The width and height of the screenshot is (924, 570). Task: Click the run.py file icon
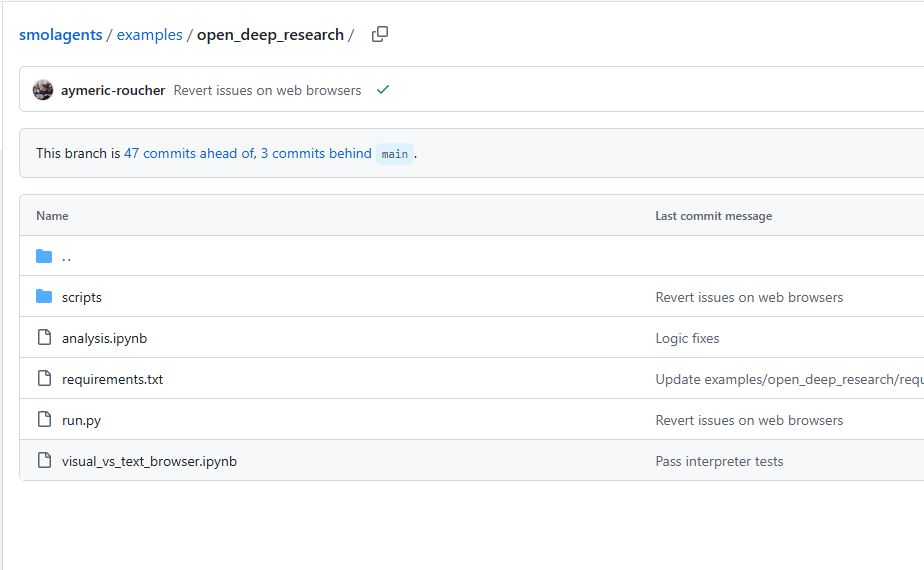44,420
